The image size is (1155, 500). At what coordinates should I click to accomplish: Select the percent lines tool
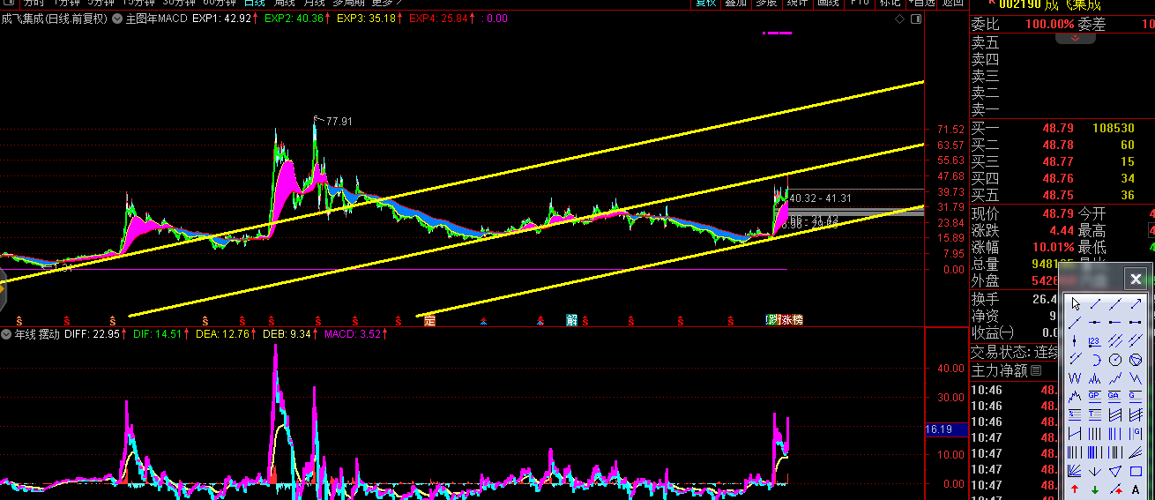pos(1075,414)
